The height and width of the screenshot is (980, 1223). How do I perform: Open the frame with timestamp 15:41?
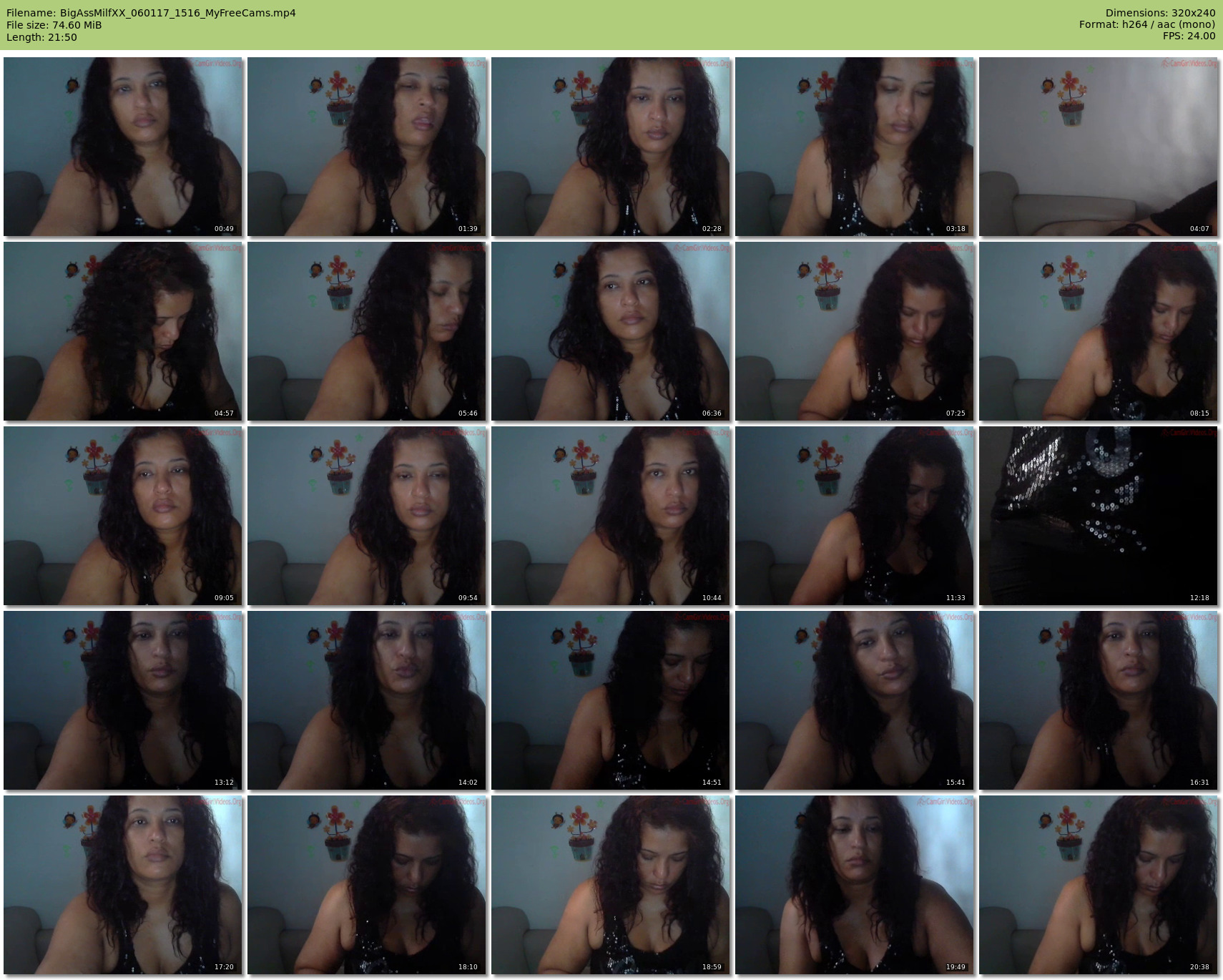point(855,700)
